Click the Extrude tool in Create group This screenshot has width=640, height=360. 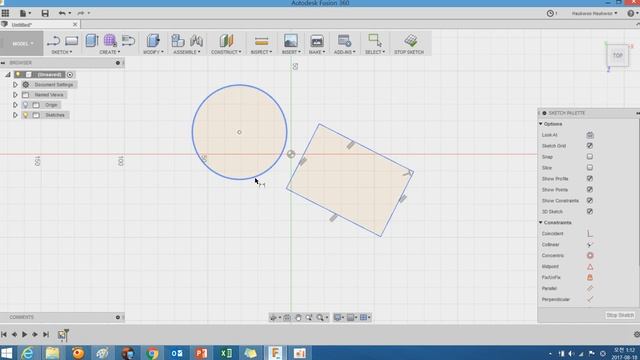tap(92, 40)
